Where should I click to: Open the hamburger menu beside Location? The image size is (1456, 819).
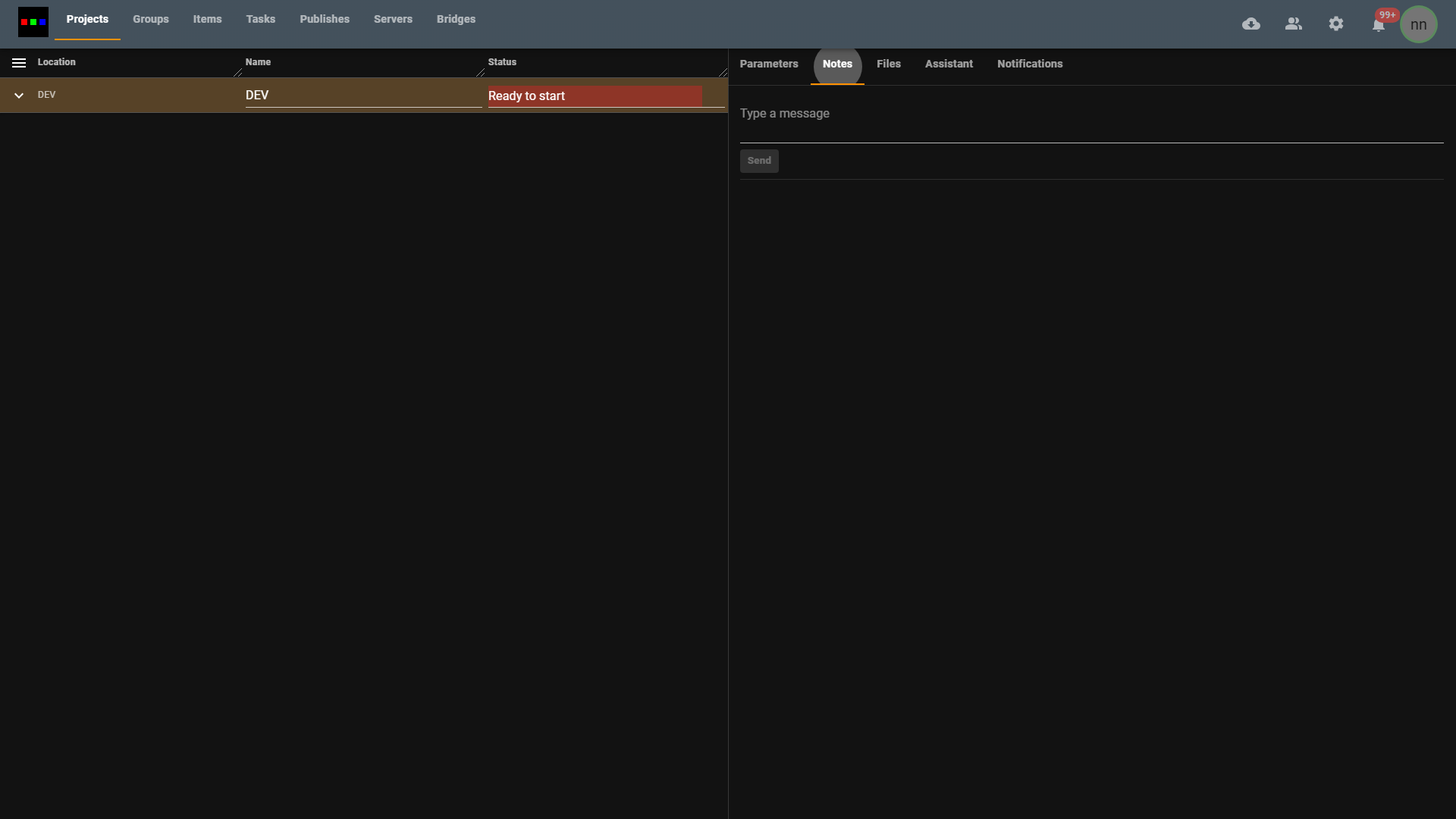point(19,63)
